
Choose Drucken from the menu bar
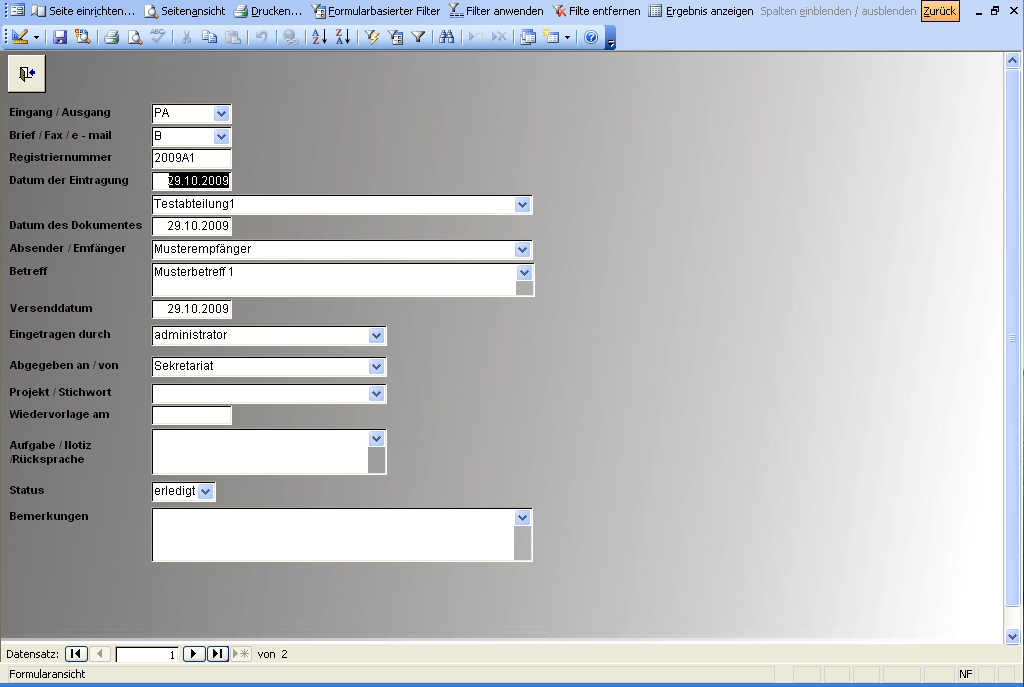tap(268, 11)
